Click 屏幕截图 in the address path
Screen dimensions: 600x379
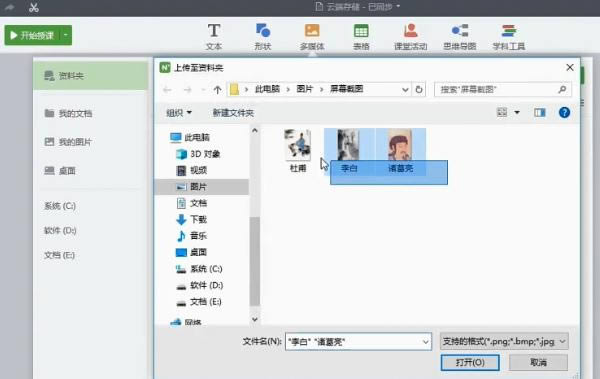pos(346,89)
